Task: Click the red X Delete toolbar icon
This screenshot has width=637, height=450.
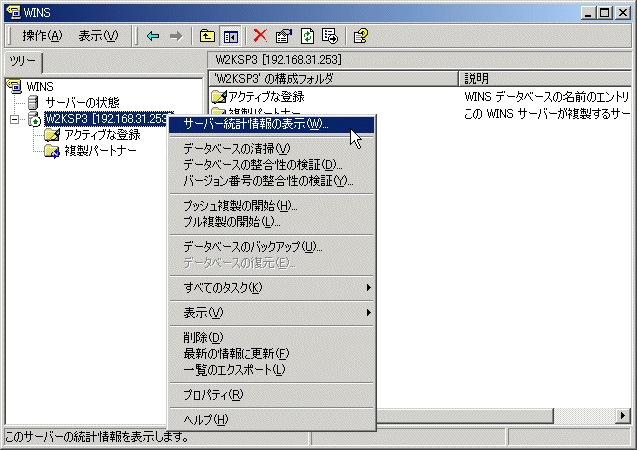Action: tap(260, 36)
